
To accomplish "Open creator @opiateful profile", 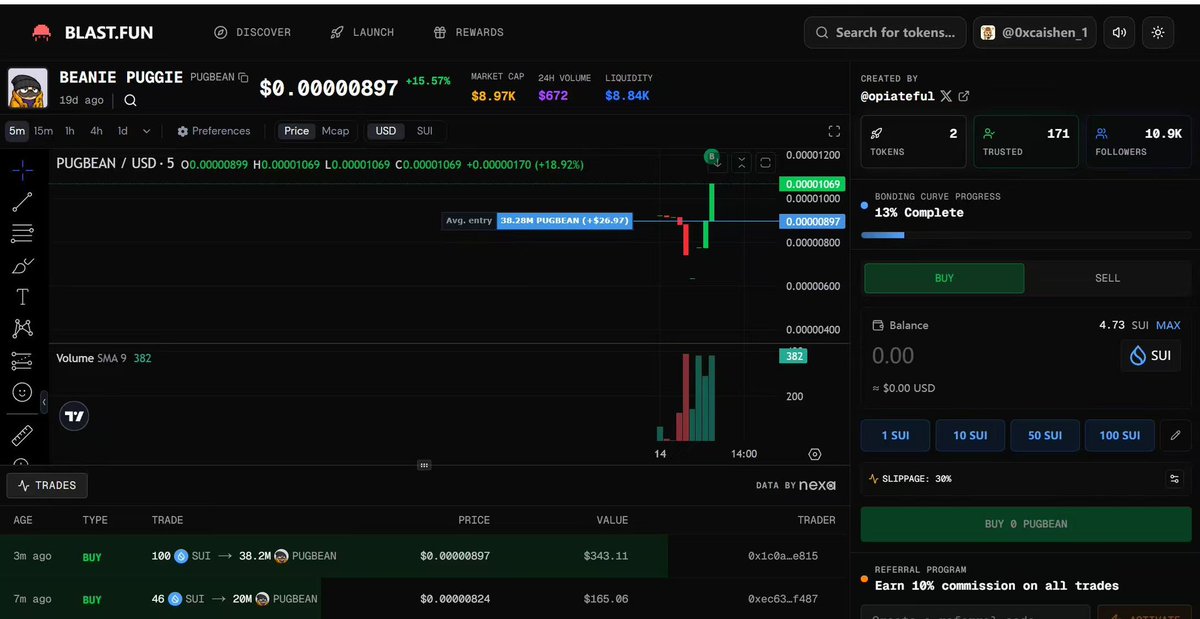I will tap(898, 96).
